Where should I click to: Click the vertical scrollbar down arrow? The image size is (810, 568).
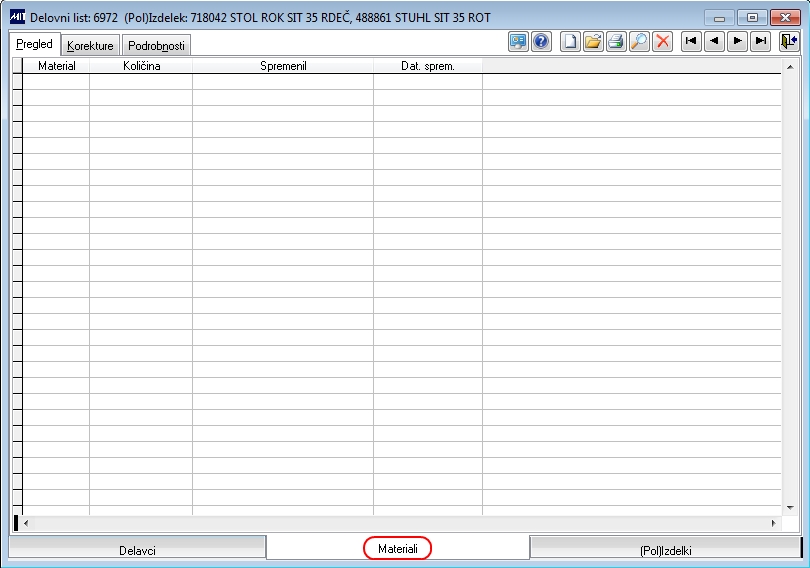[790, 508]
